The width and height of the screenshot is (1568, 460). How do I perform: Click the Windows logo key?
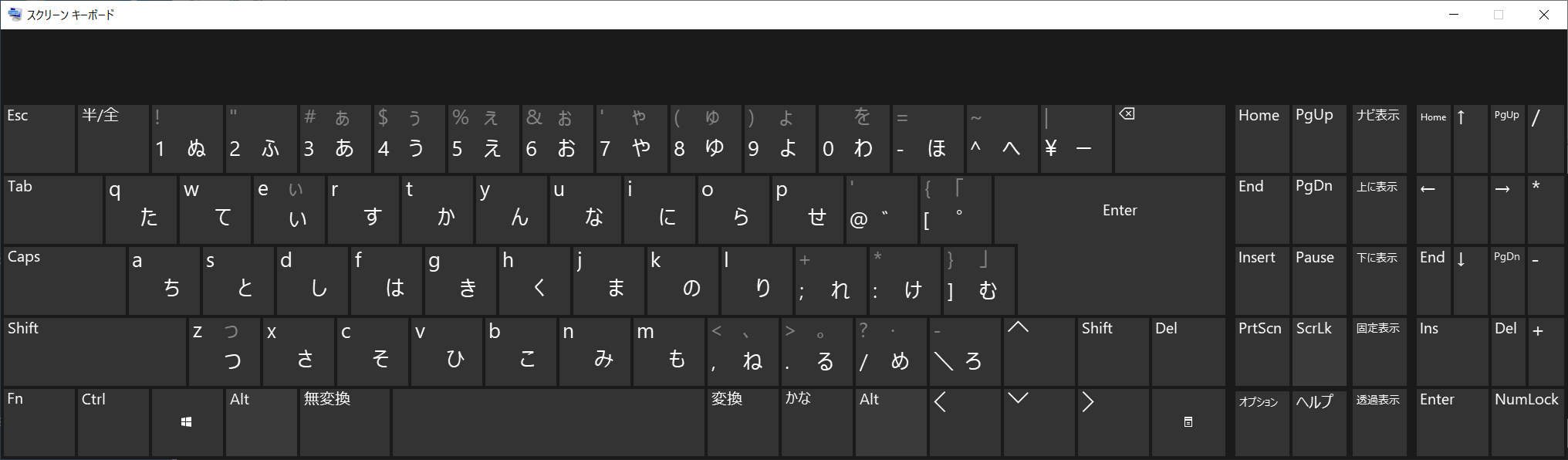coord(187,422)
